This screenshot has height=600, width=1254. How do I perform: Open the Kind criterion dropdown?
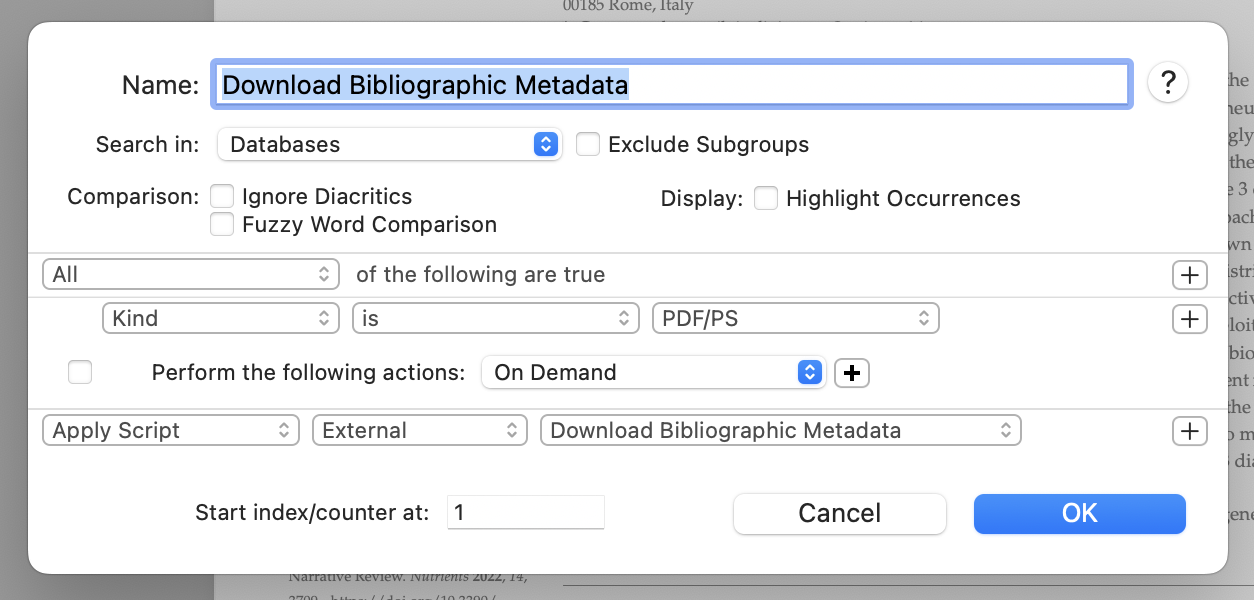point(221,319)
